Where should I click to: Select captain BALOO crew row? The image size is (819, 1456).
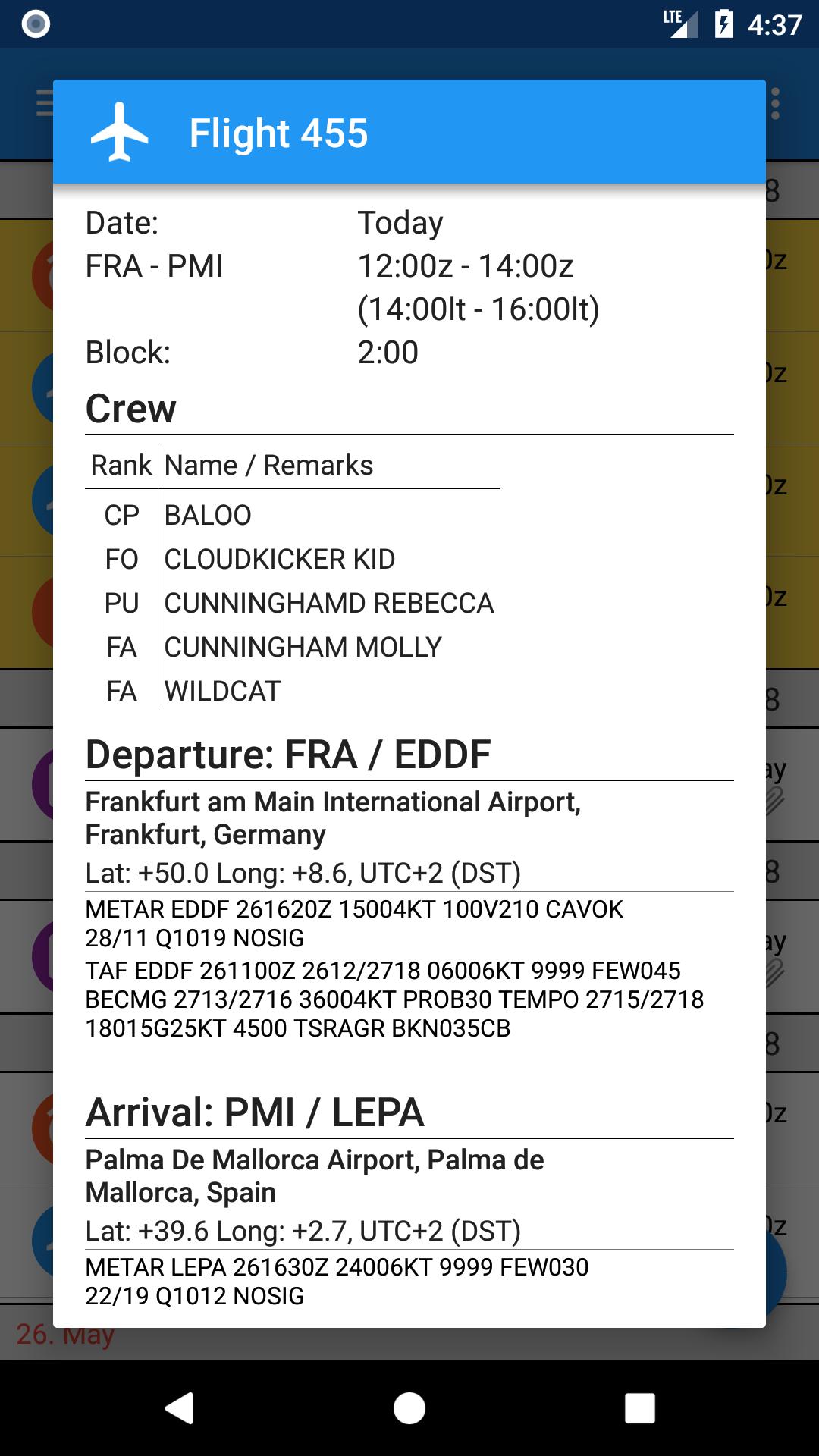pos(292,516)
